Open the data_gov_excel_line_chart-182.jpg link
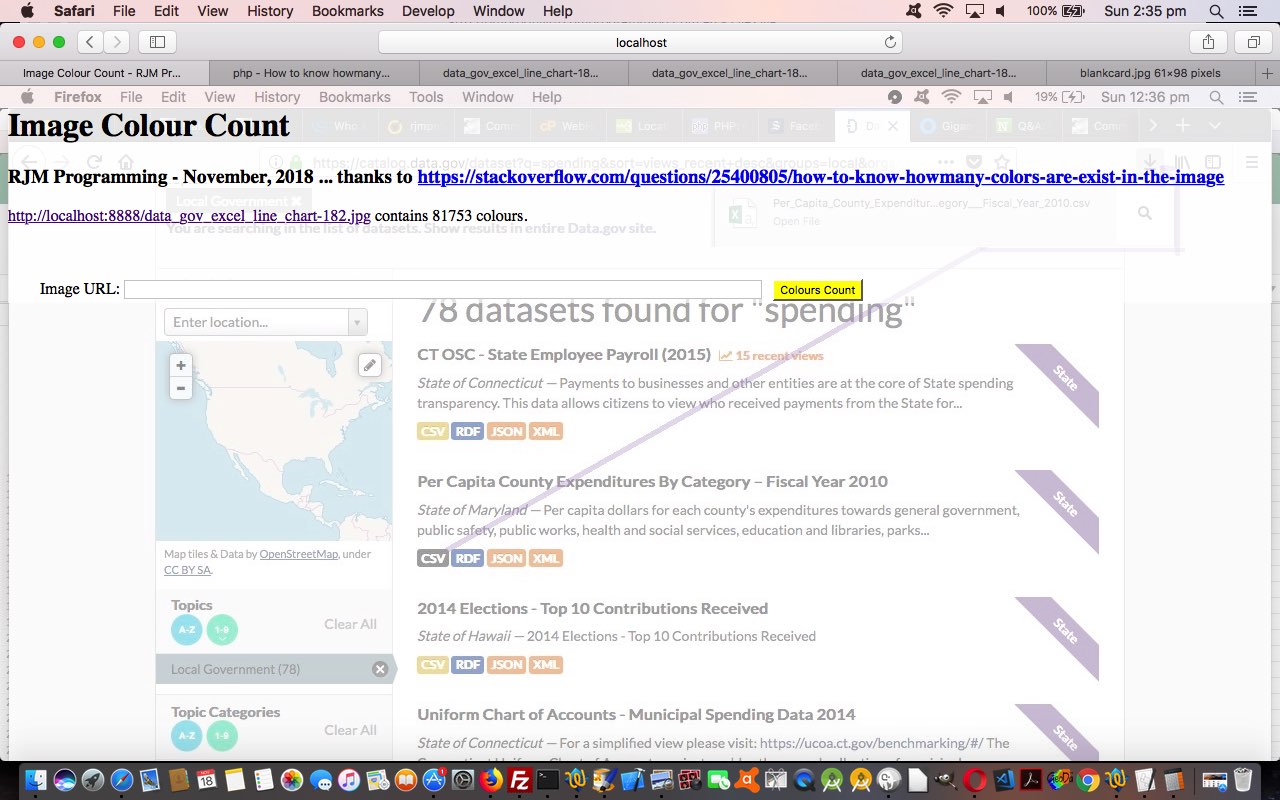Screen dimensions: 1280x800 click(x=189, y=216)
